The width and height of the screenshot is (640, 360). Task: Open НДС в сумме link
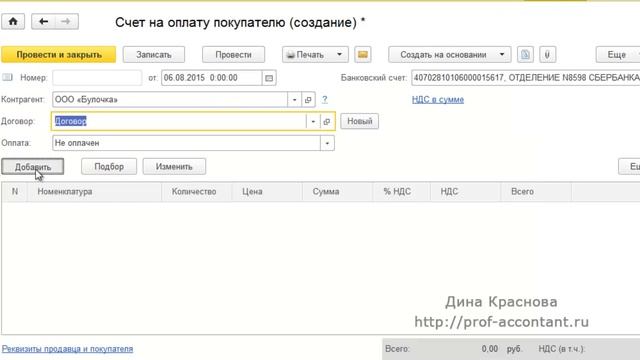[x=438, y=100]
